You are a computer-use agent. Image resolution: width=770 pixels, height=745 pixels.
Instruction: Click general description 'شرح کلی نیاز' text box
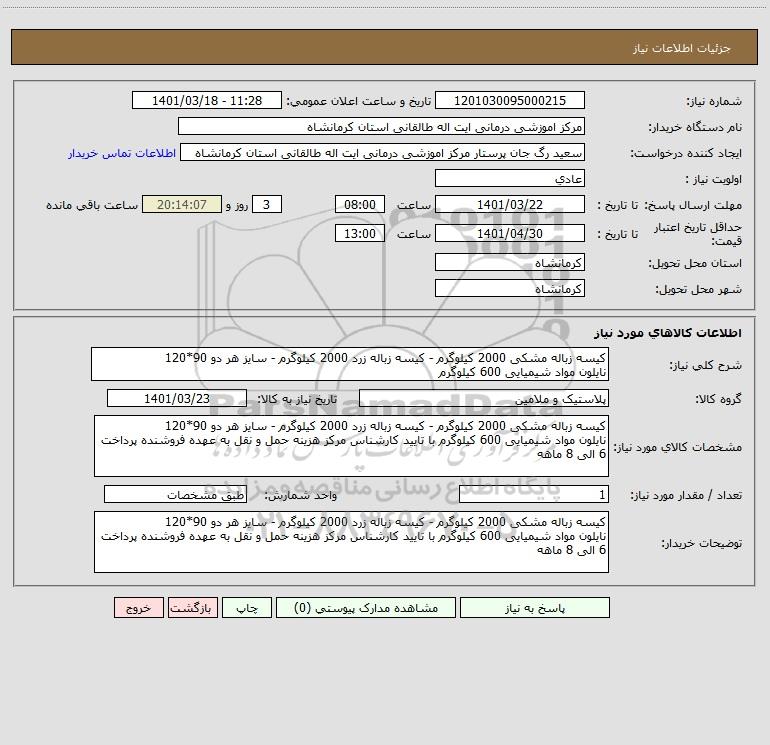click(350, 364)
